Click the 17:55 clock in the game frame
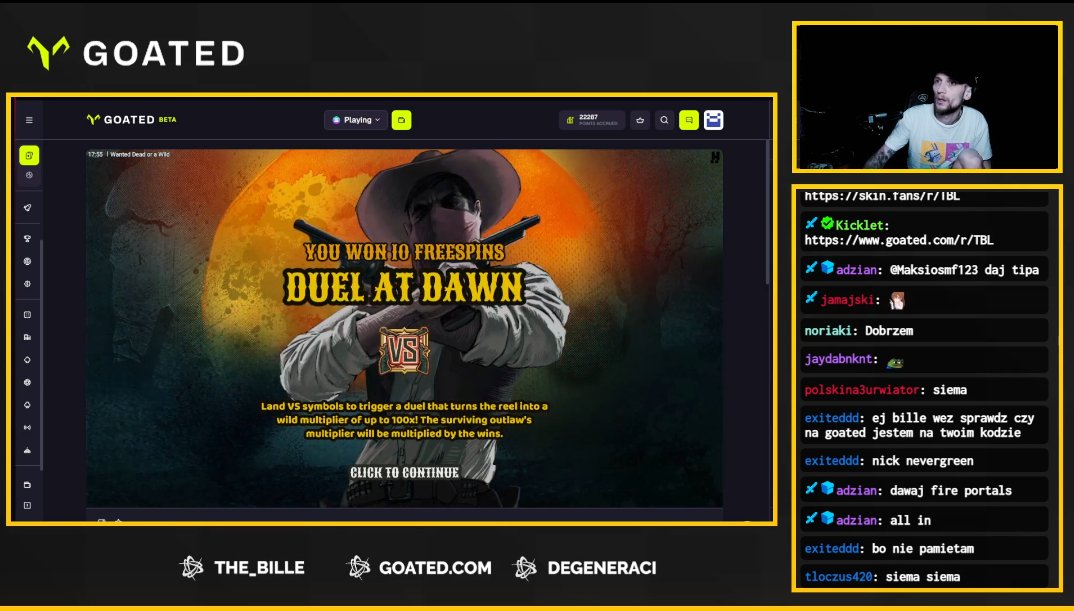The image size is (1074, 611). coord(95,155)
